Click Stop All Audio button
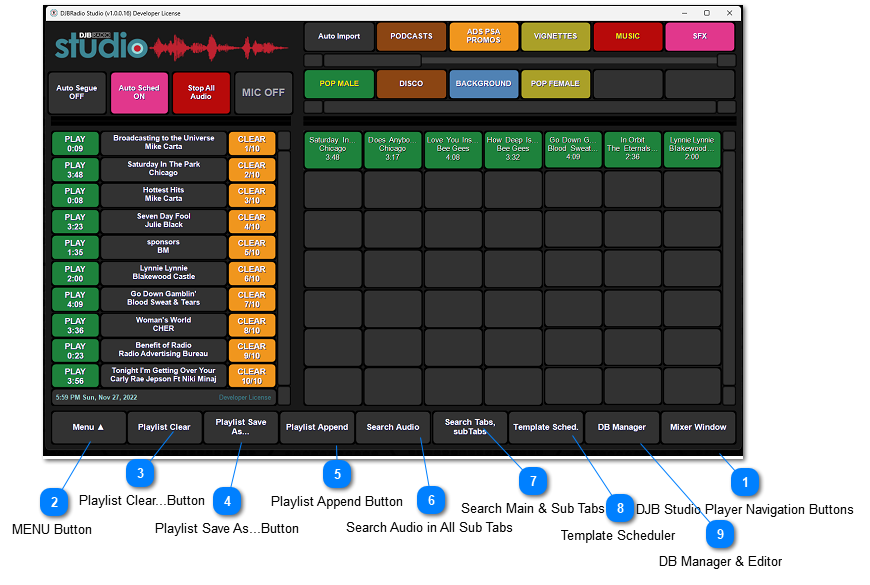870x585 pixels. (x=201, y=93)
